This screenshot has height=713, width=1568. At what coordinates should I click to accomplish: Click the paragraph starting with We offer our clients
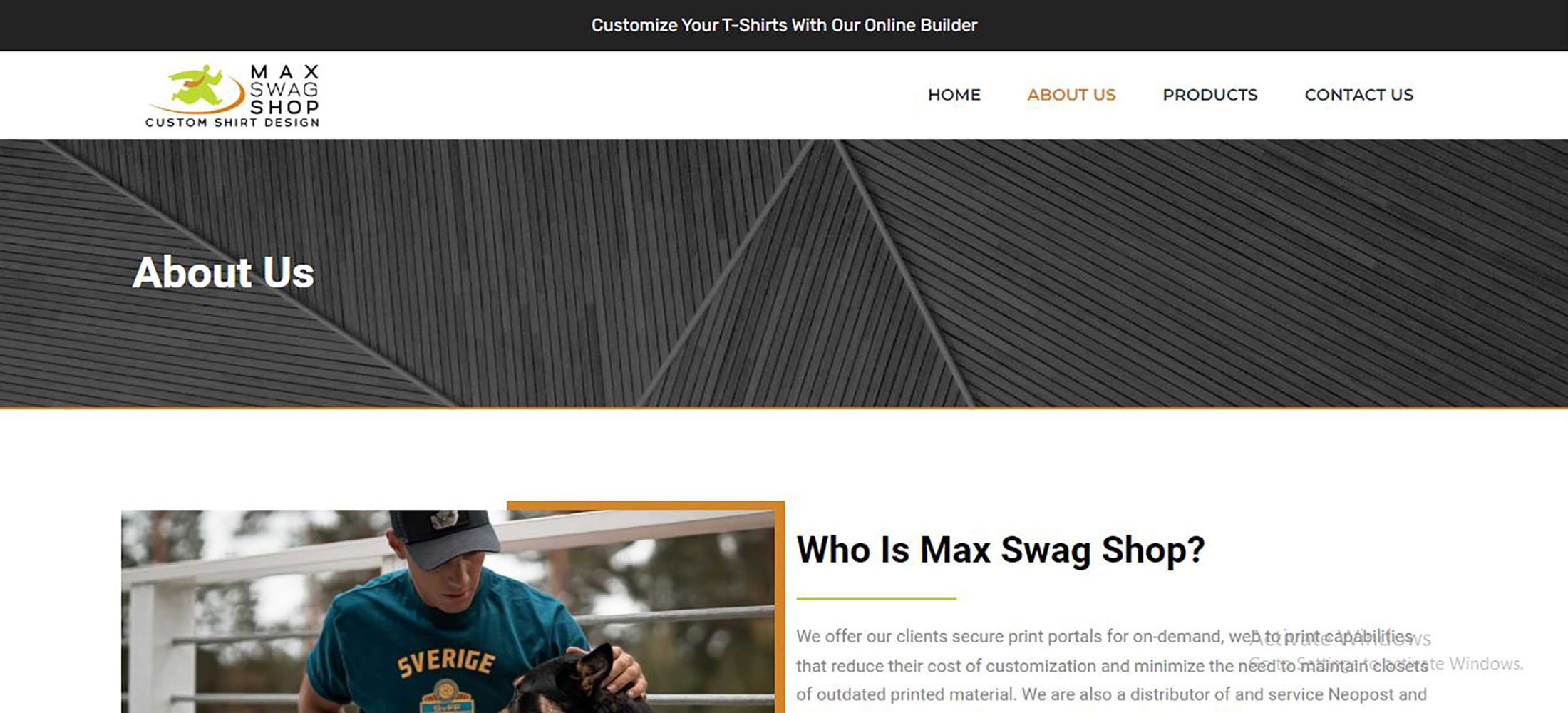pos(1112,666)
